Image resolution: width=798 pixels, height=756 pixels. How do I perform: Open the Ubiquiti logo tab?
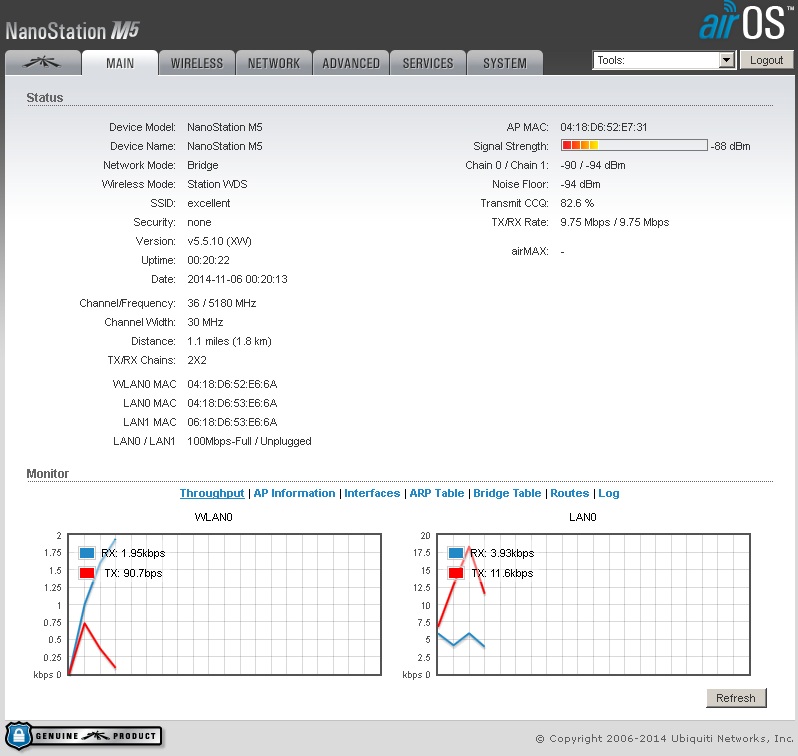pyautogui.click(x=43, y=63)
